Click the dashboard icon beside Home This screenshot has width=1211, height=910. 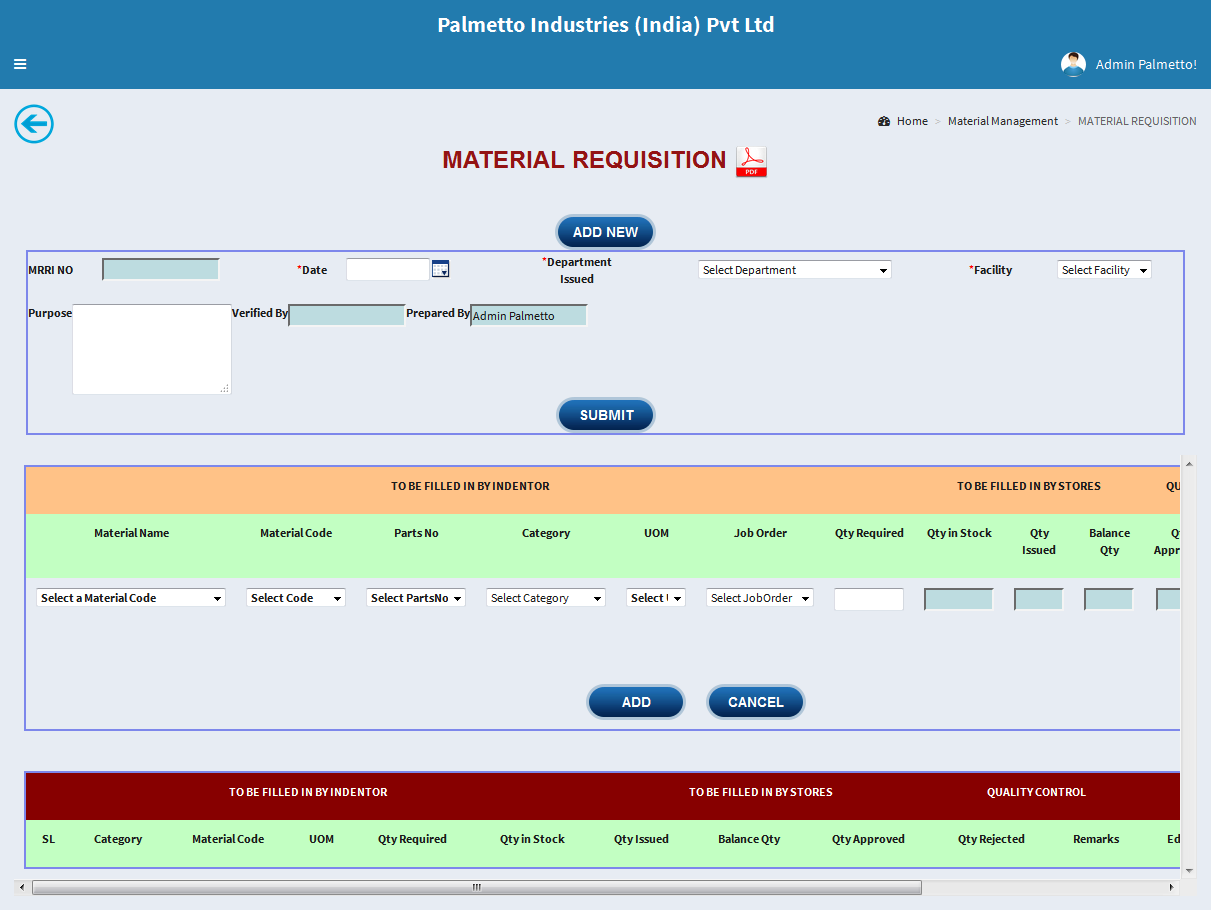click(x=884, y=121)
